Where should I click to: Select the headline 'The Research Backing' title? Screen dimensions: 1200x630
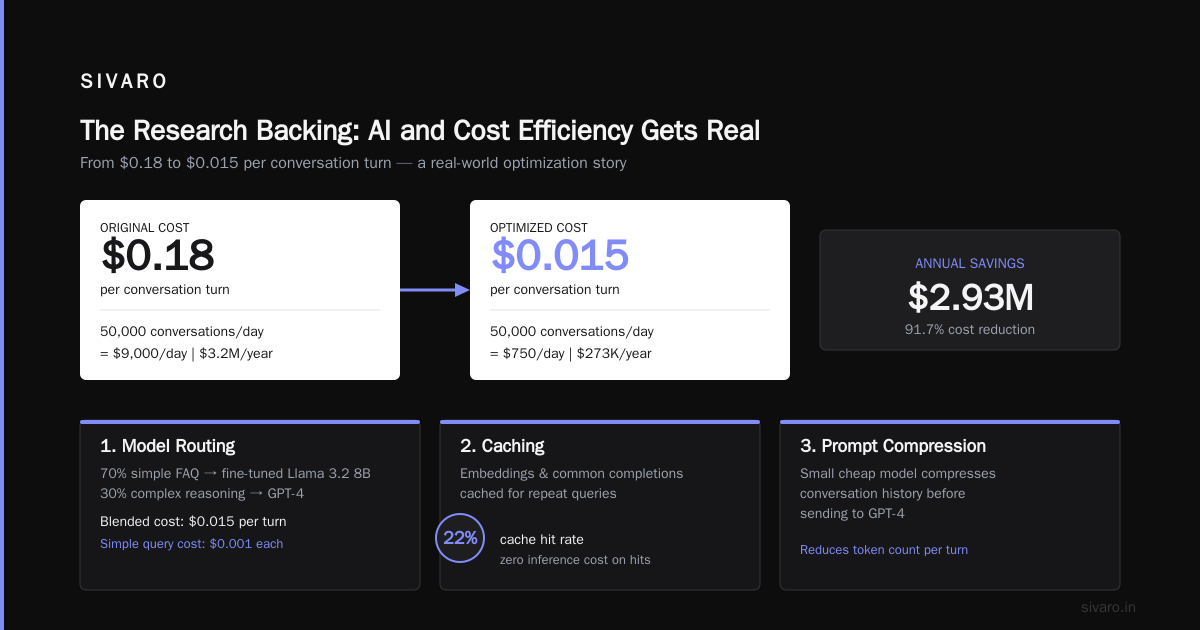420,131
